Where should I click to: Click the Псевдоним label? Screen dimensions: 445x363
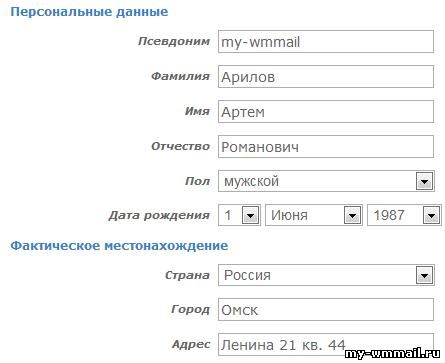pos(174,41)
